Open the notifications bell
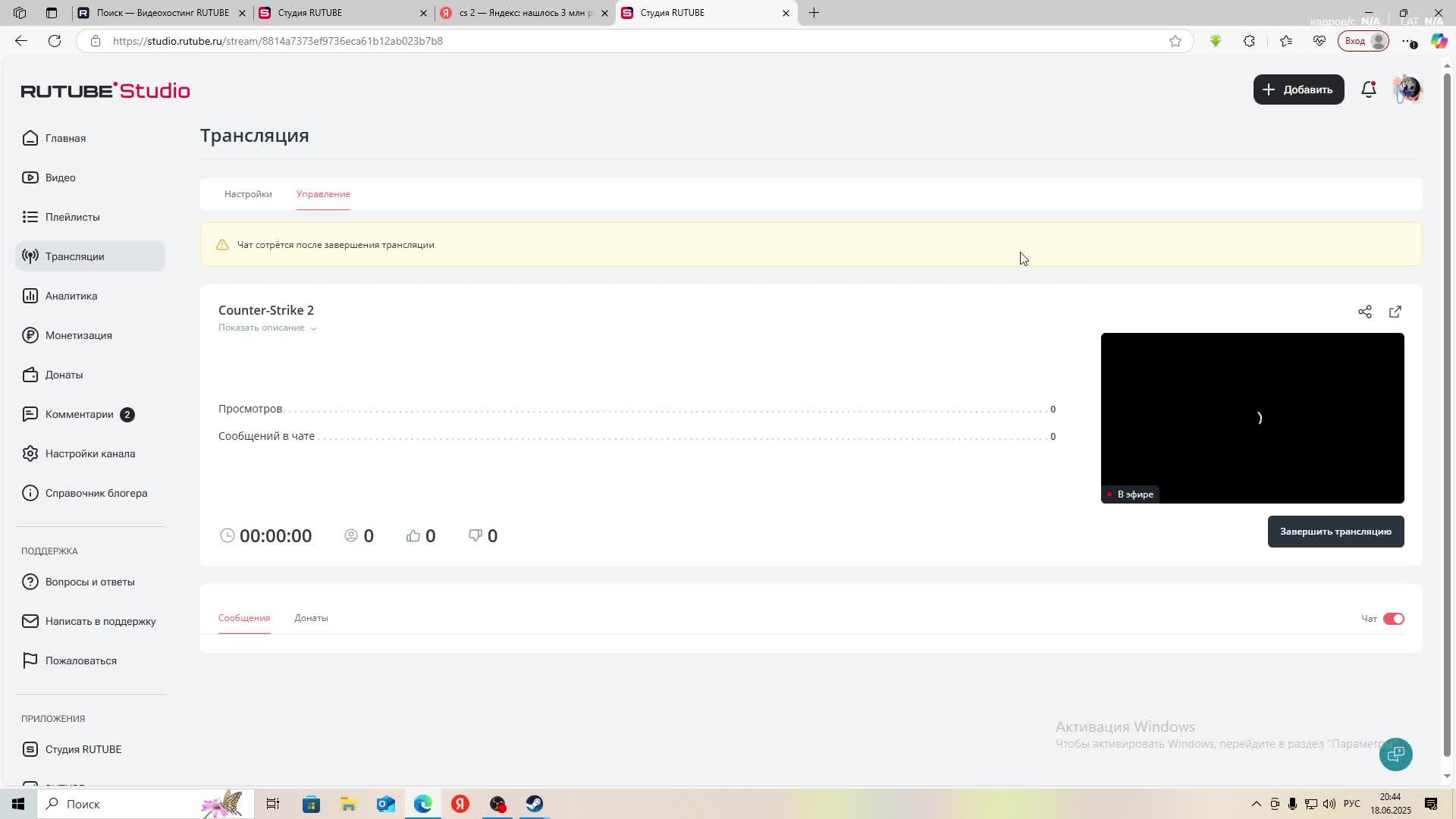The image size is (1456, 819). (x=1369, y=89)
